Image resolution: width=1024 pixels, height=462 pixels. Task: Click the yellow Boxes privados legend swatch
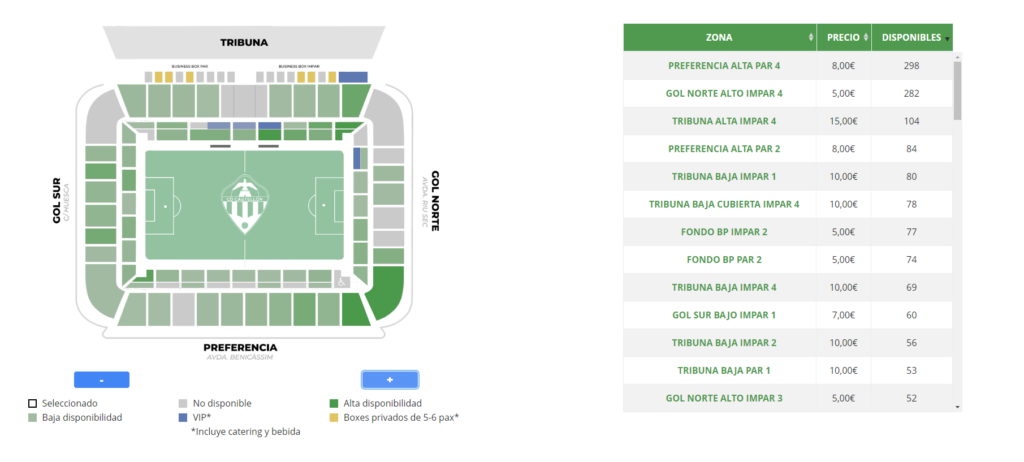coord(334,417)
